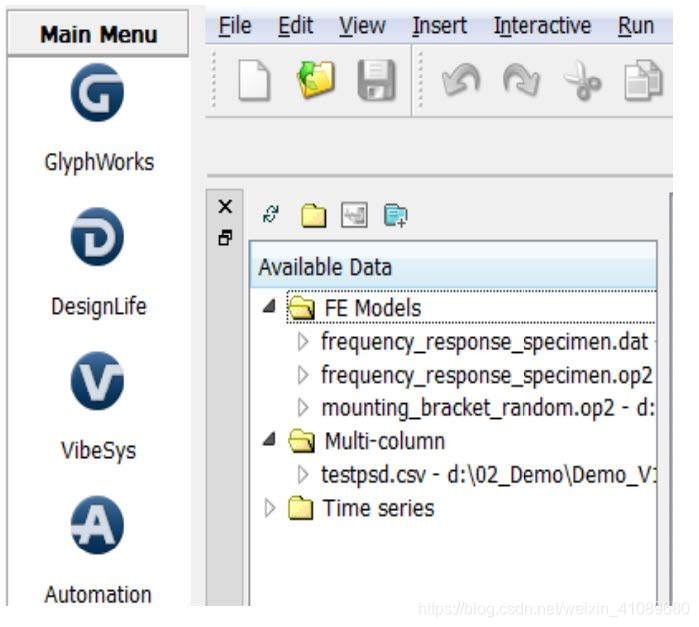Viewport: 699px width, 627px height.
Task: Create a new file with the blank page icon
Action: (x=254, y=81)
